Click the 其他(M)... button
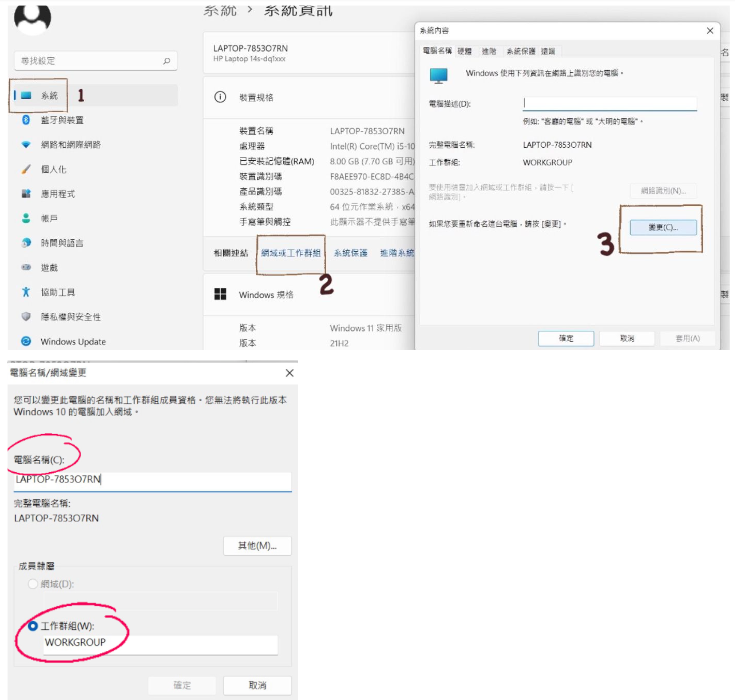 (x=257, y=546)
